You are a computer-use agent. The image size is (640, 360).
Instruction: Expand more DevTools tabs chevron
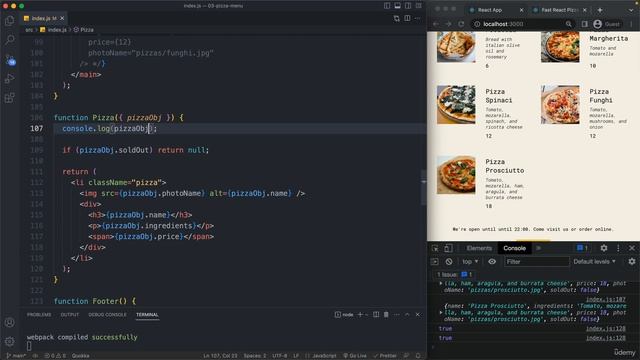(x=538, y=248)
